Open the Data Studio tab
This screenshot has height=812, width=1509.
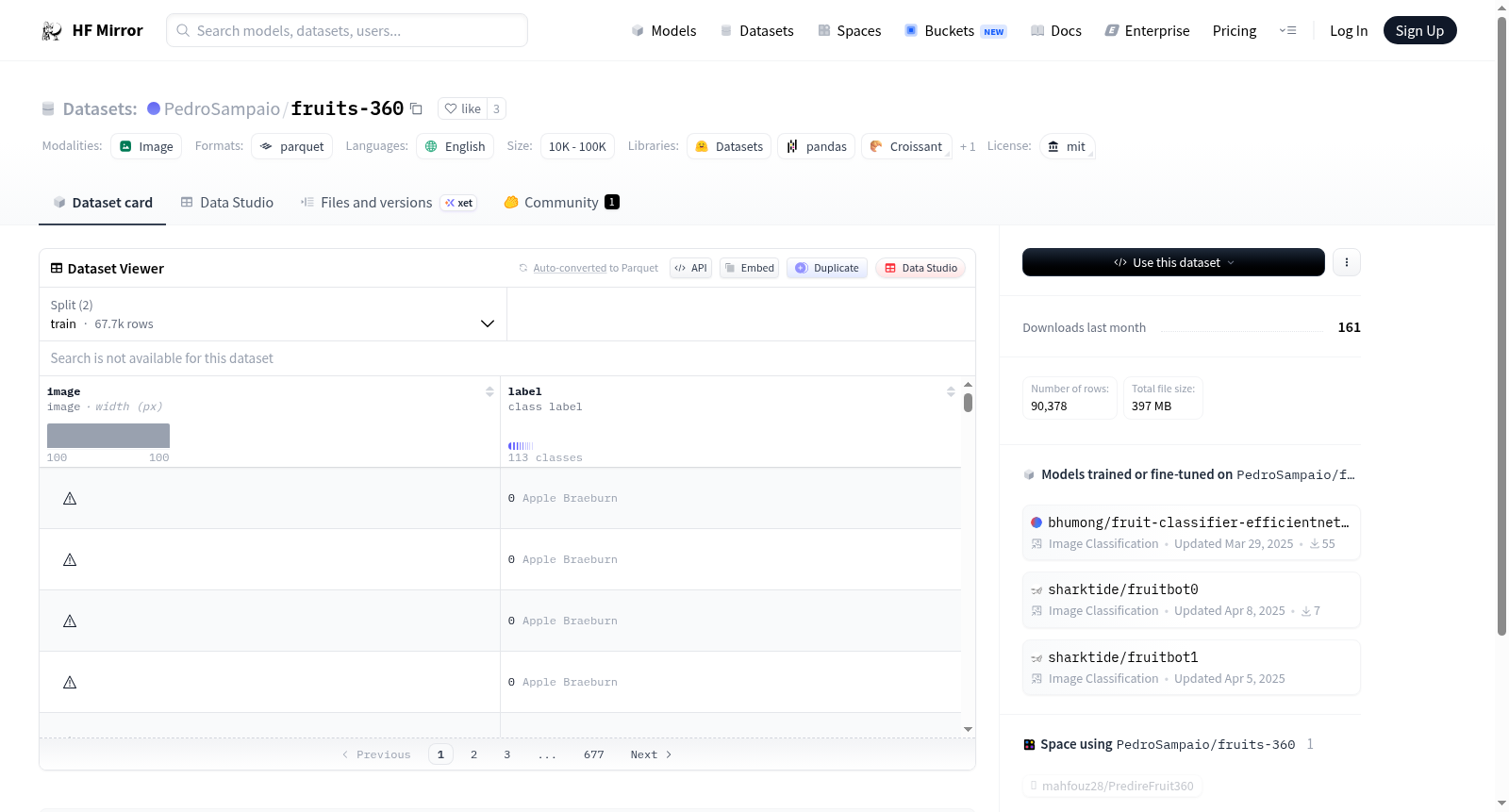tap(227, 203)
